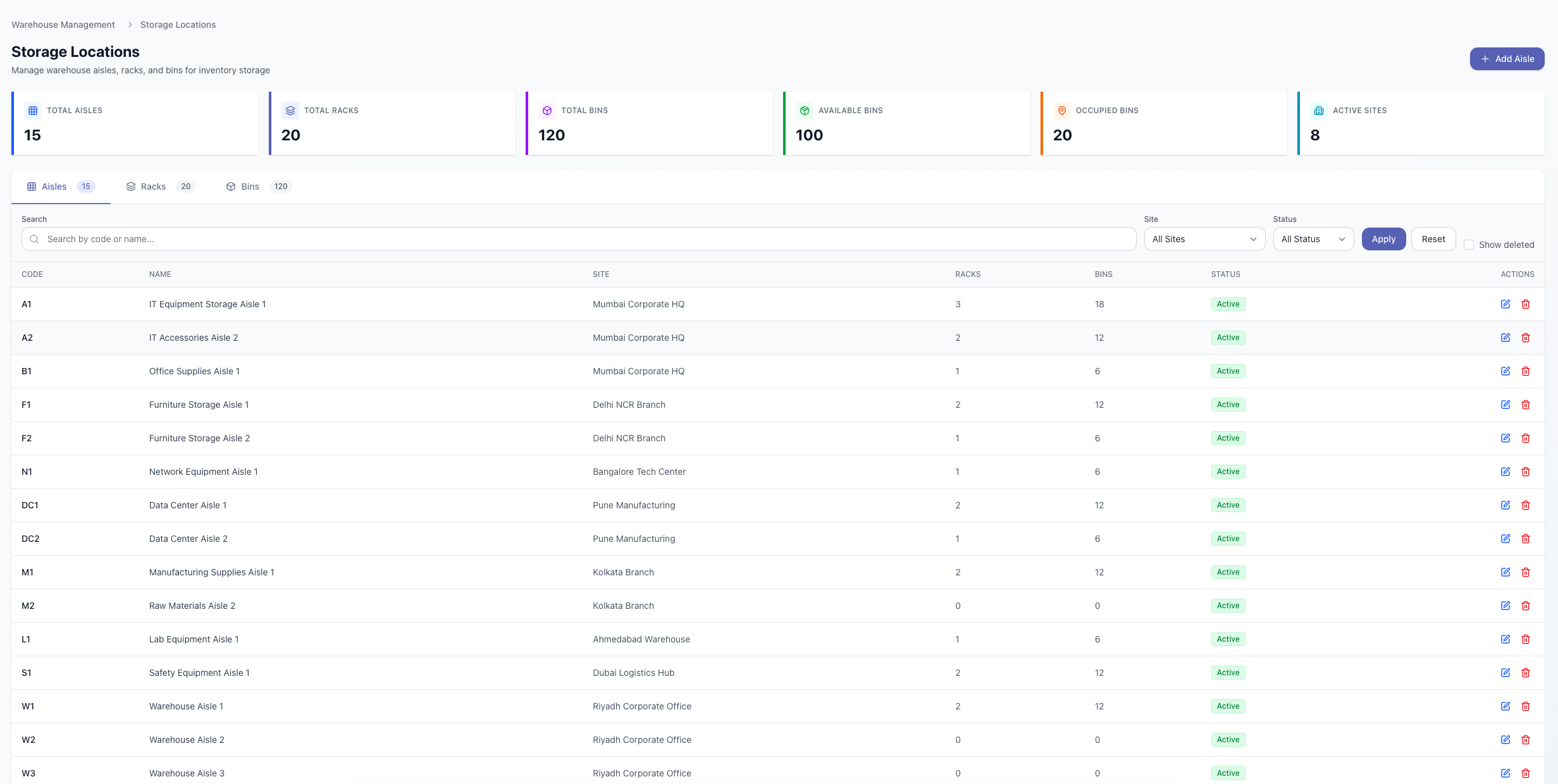Edit the Furniture Storage Aisle 1 row
Screen dimensions: 1558x784
1505,405
